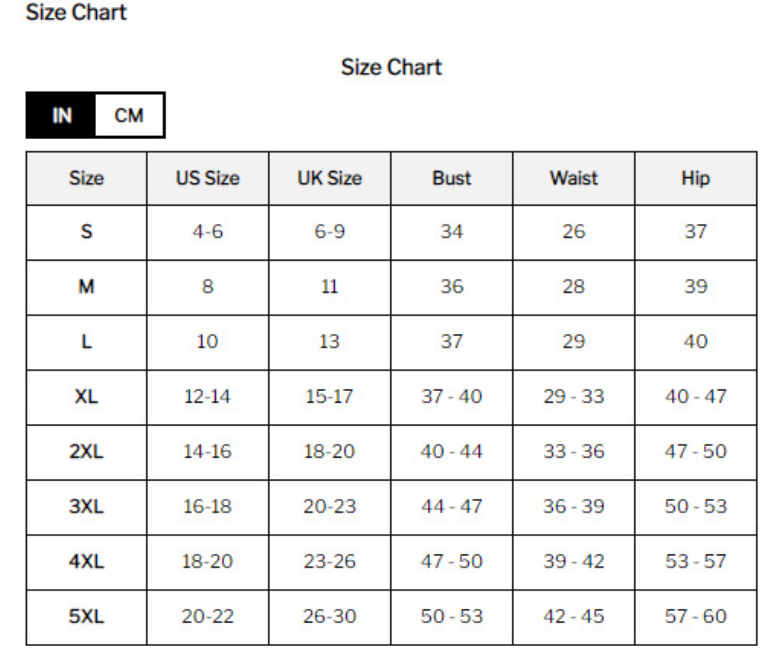Screen dimensions: 771x655
Task: Click the Size column header
Action: (x=86, y=178)
